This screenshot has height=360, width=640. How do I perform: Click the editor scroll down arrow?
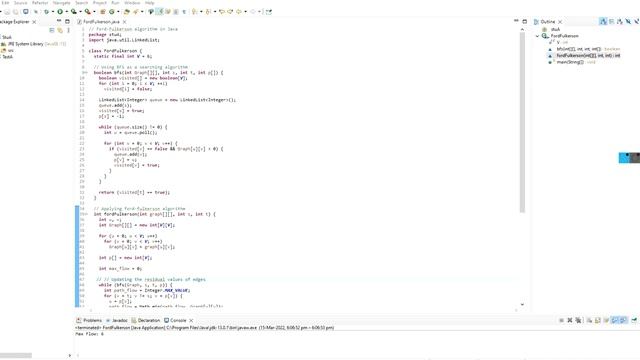(x=522, y=304)
